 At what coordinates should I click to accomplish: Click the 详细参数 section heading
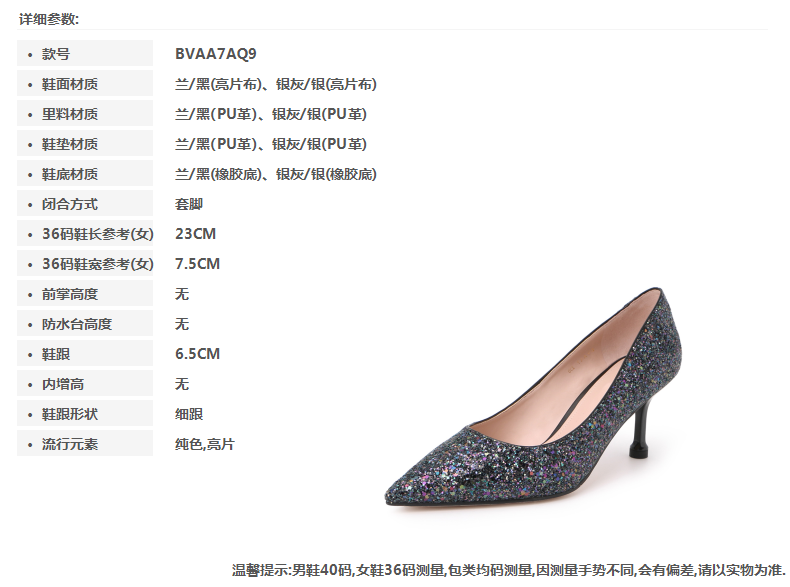point(49,19)
